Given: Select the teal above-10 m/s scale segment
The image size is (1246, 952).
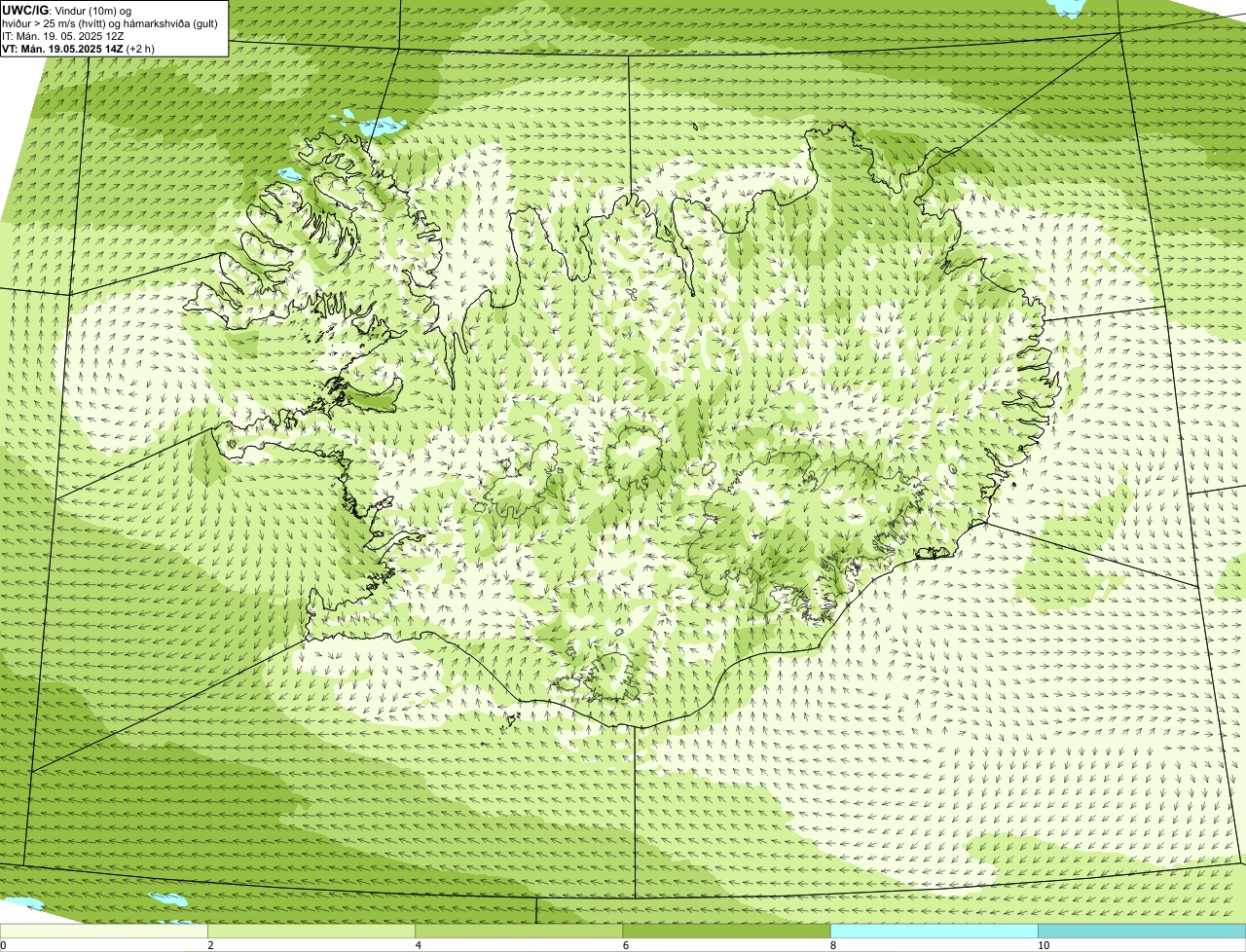Looking at the screenshot, I should [x=1142, y=932].
